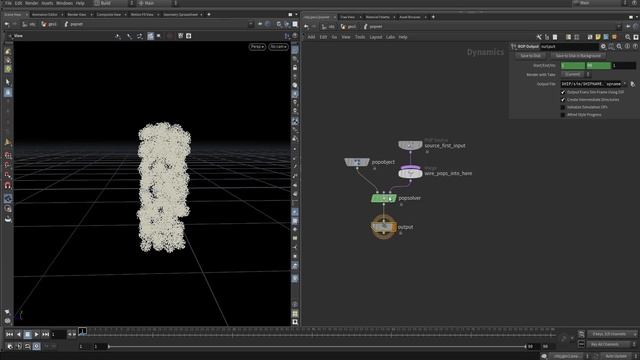640x360 pixels.
Task: Stop playback
Action: pyautogui.click(x=27, y=334)
